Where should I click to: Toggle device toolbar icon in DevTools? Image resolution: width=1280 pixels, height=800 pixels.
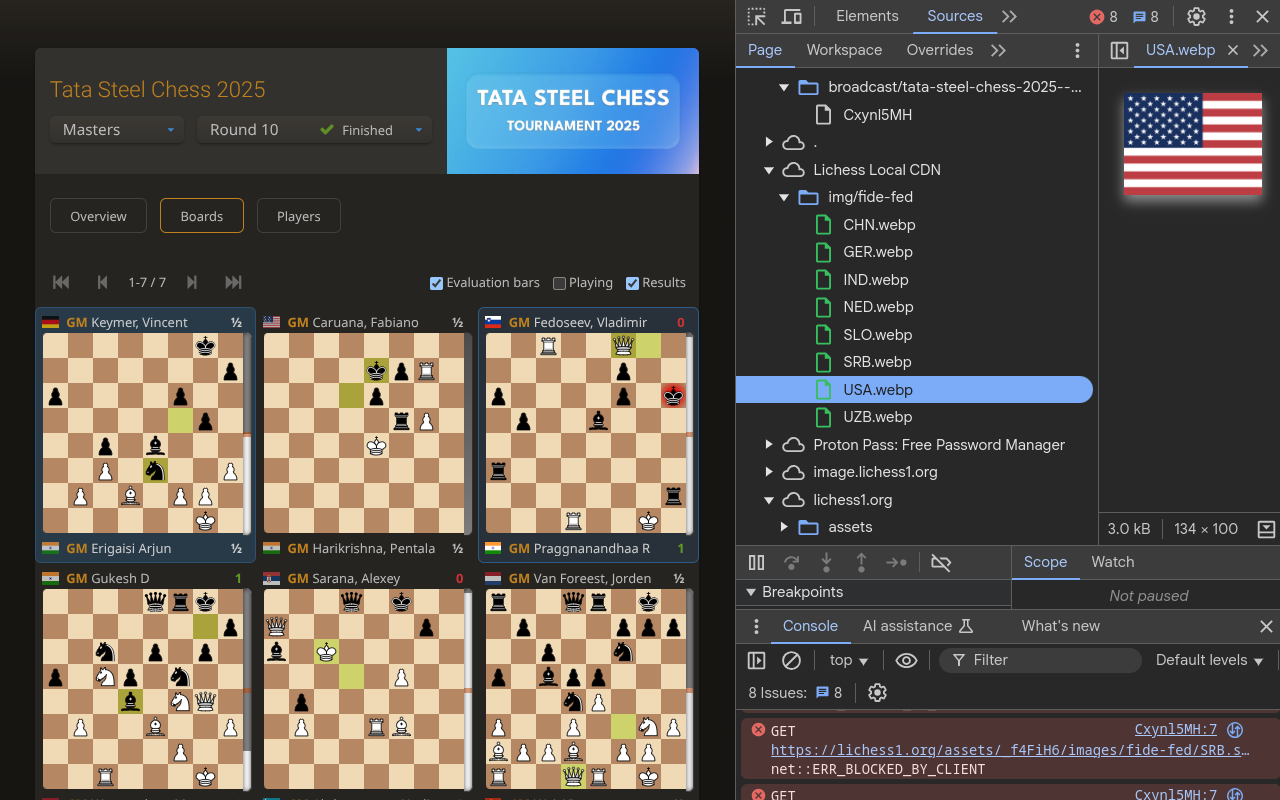792,16
